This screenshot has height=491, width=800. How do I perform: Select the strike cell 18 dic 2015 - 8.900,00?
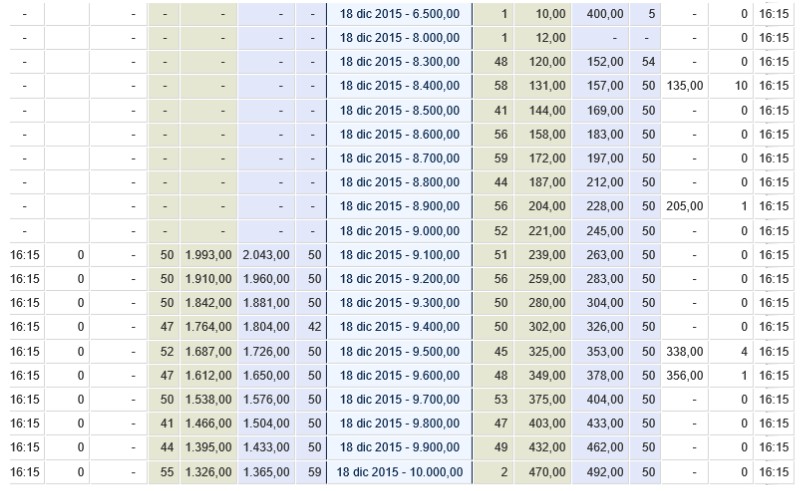[x=399, y=206]
